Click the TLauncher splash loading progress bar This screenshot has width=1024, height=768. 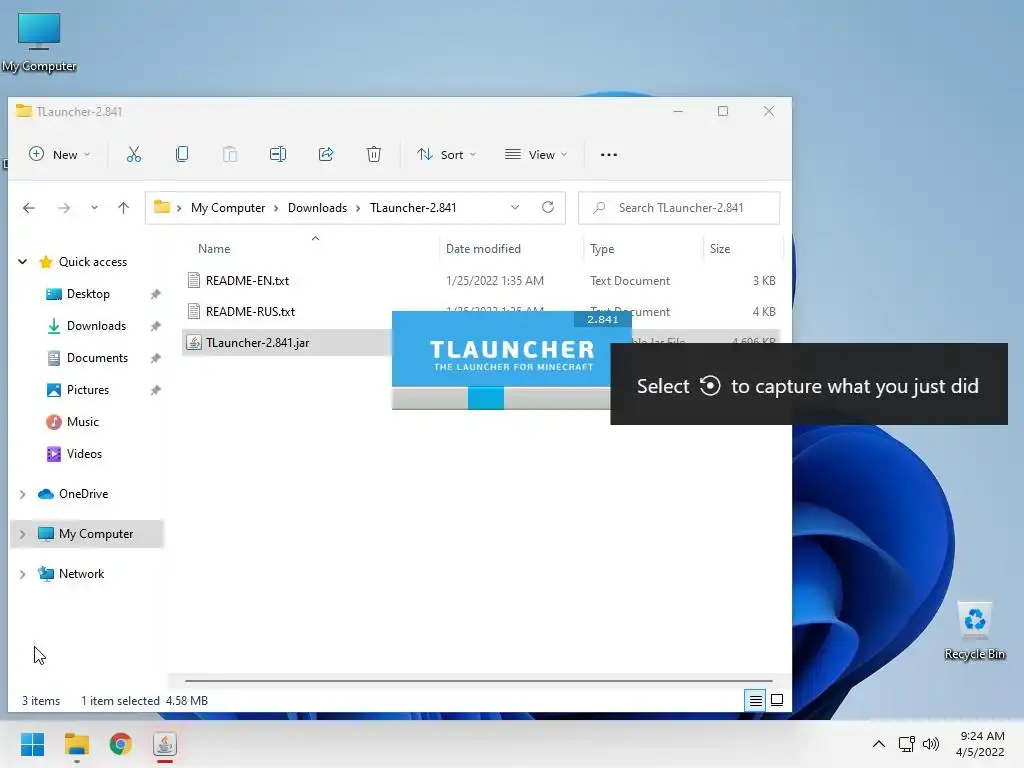tap(501, 398)
